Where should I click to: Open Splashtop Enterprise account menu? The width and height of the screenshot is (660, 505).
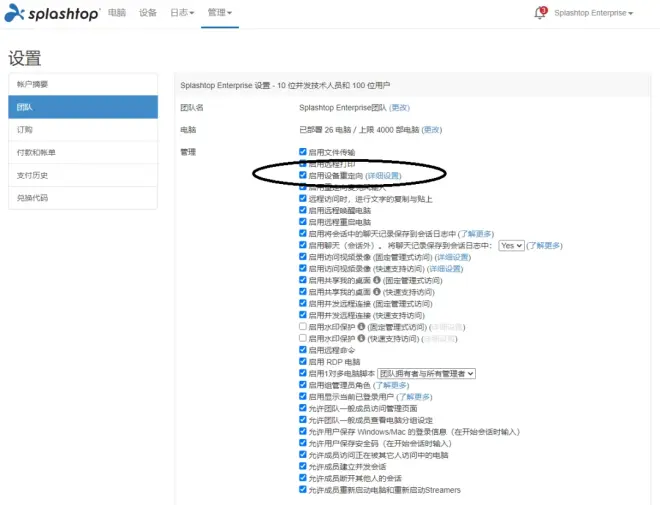593,13
